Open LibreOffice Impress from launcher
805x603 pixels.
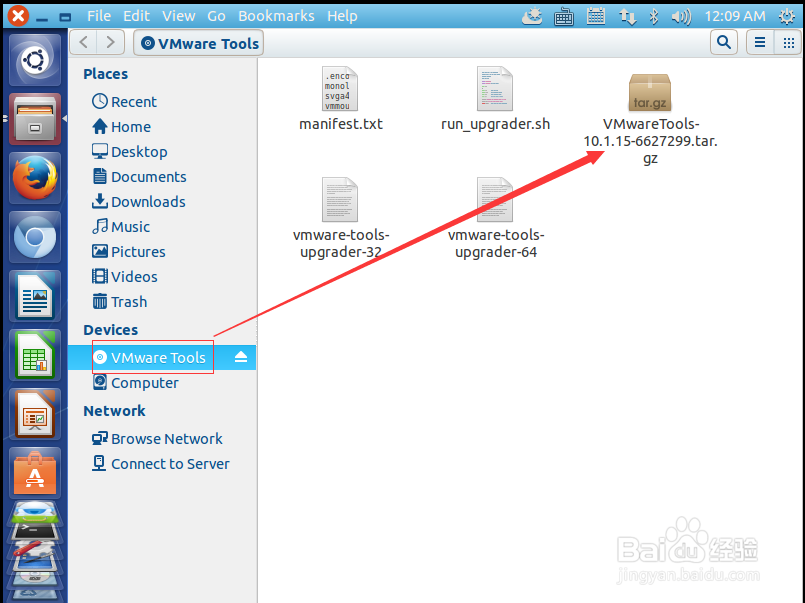35,414
